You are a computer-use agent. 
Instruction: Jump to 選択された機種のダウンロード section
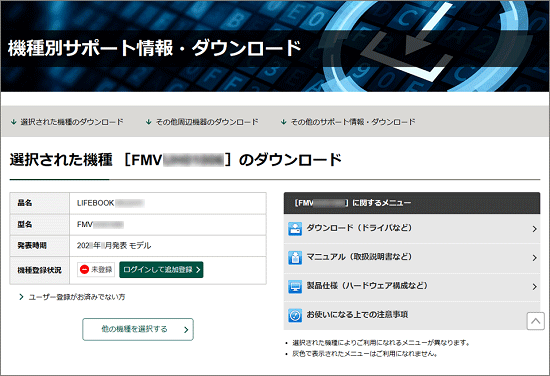[72, 122]
